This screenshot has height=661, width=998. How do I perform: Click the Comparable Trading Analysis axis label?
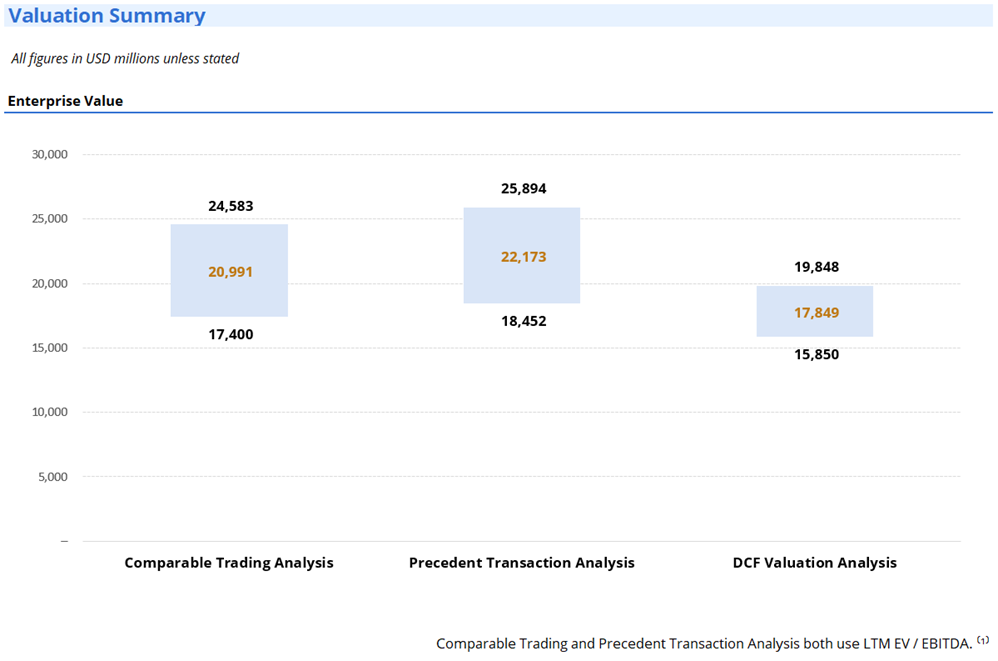229,563
